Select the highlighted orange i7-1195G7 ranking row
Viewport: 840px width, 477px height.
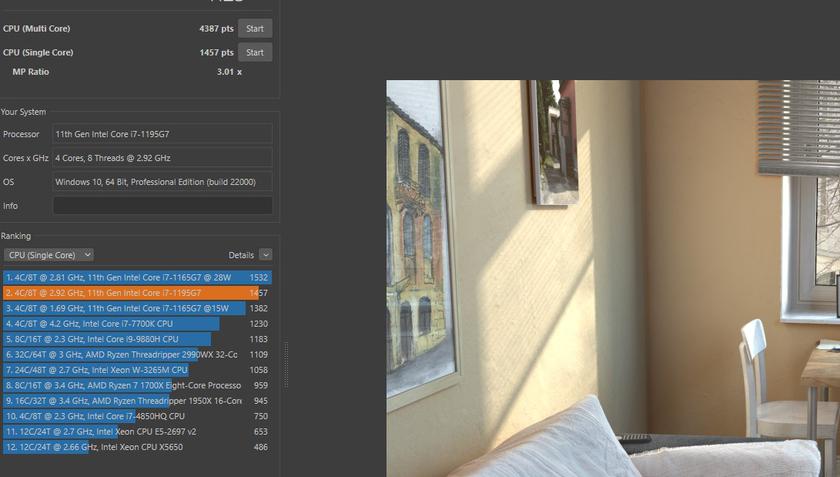(x=136, y=293)
